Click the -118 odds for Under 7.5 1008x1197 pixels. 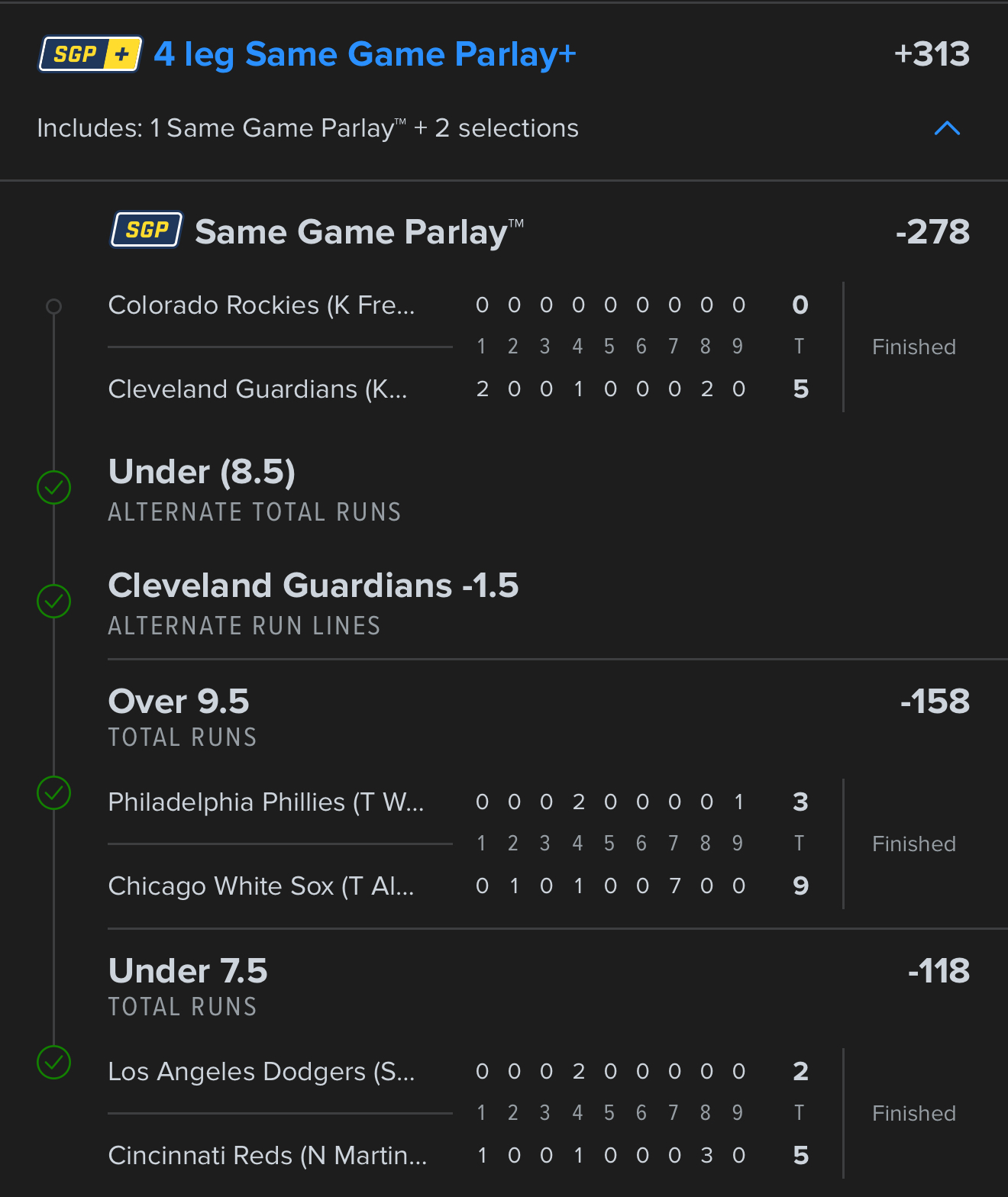click(x=939, y=971)
